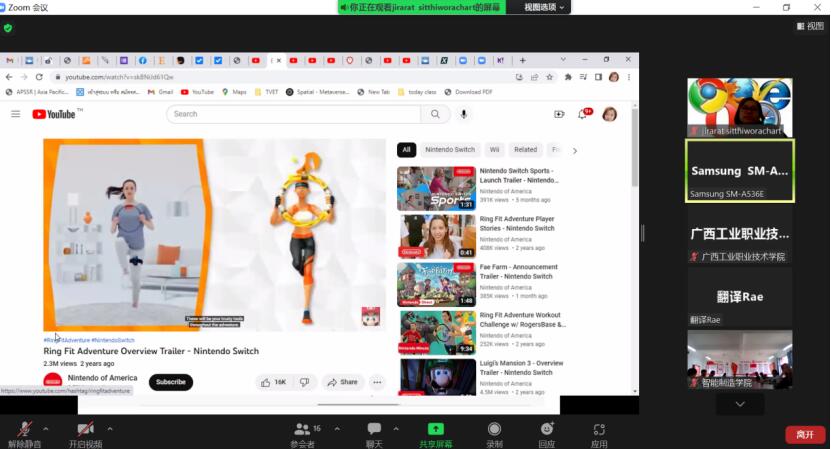Open the Chrome extensions puzzle icon
Screen dimensions: 831x449
[568, 77]
